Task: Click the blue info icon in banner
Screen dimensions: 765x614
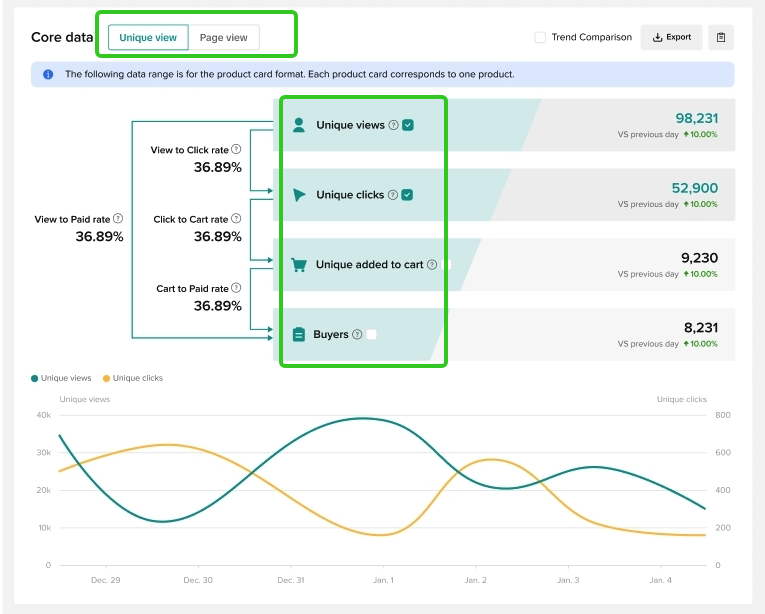Action: click(x=48, y=75)
